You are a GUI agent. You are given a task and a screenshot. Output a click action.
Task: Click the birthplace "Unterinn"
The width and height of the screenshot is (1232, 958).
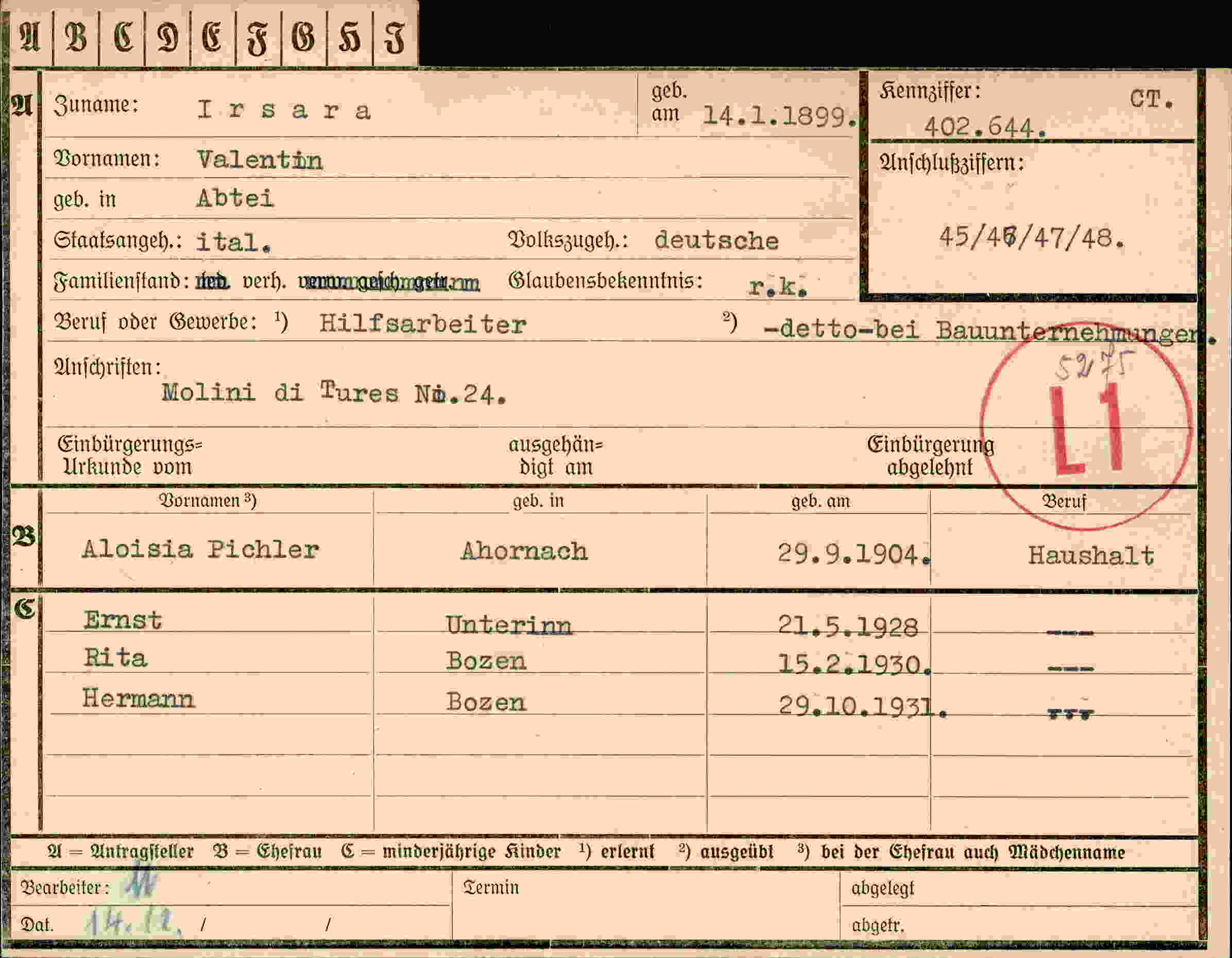(x=509, y=625)
